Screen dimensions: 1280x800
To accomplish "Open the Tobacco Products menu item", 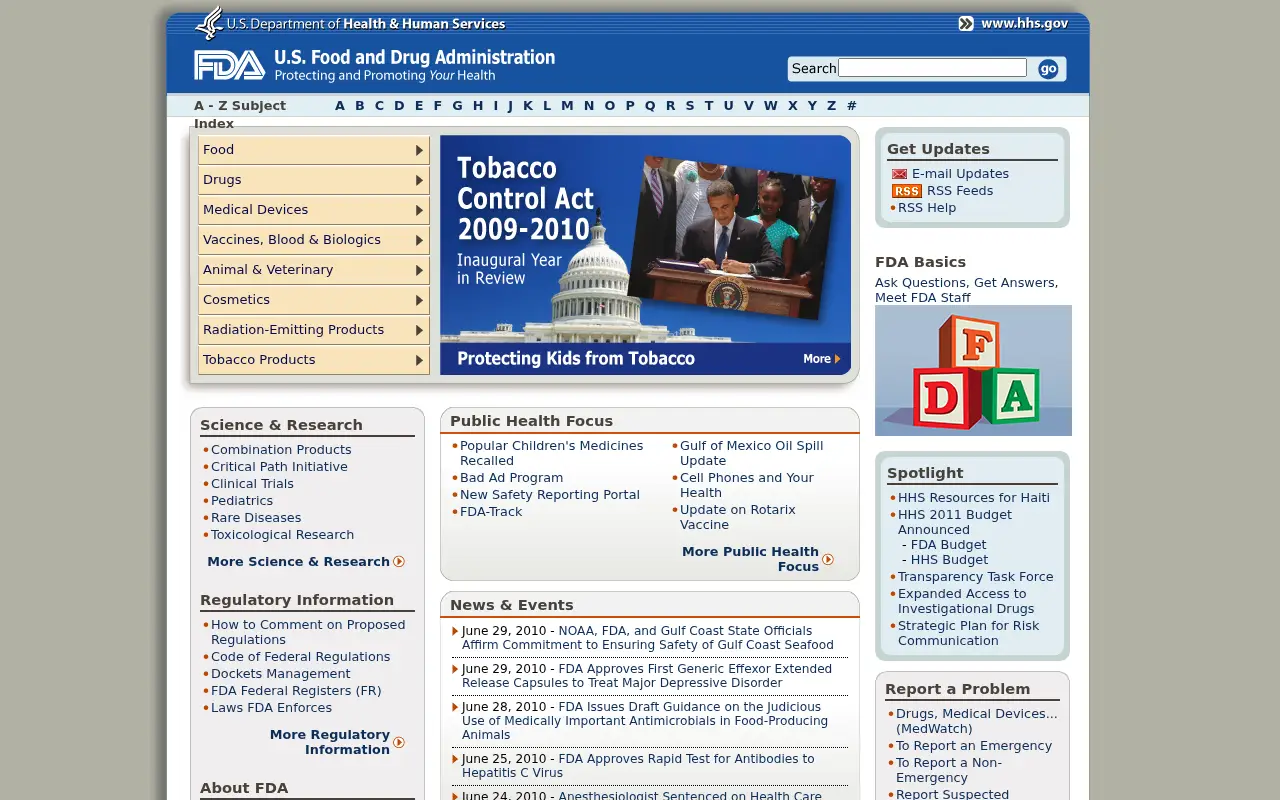I will (x=314, y=360).
